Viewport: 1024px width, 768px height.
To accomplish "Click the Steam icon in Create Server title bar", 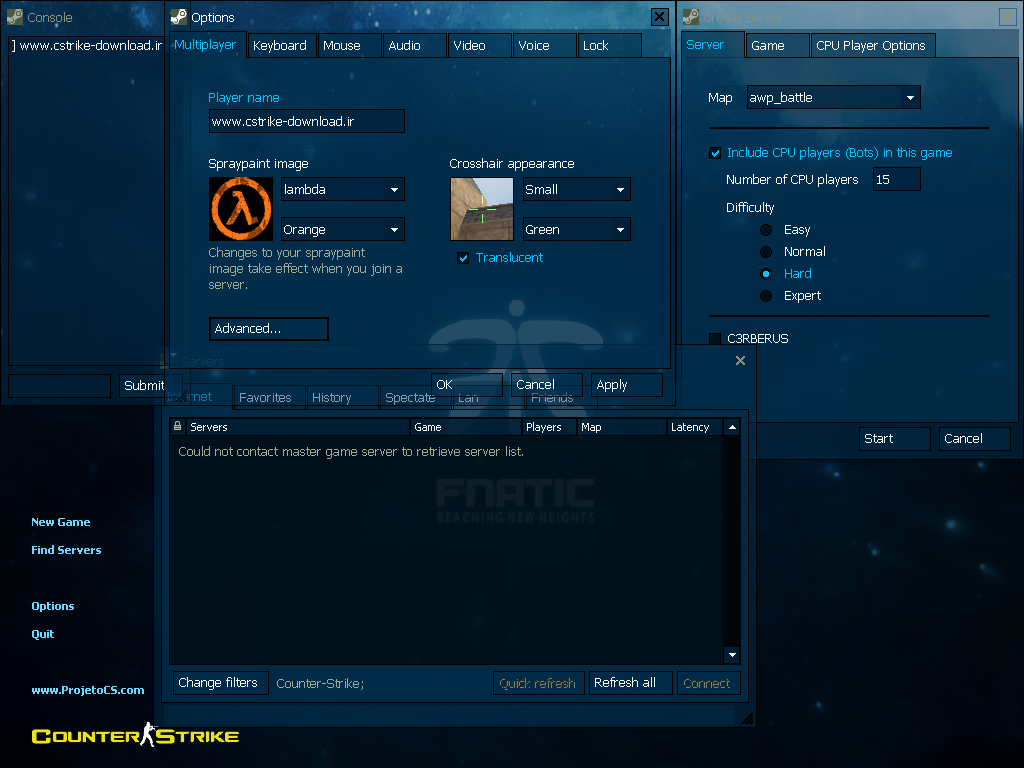I will 691,17.
